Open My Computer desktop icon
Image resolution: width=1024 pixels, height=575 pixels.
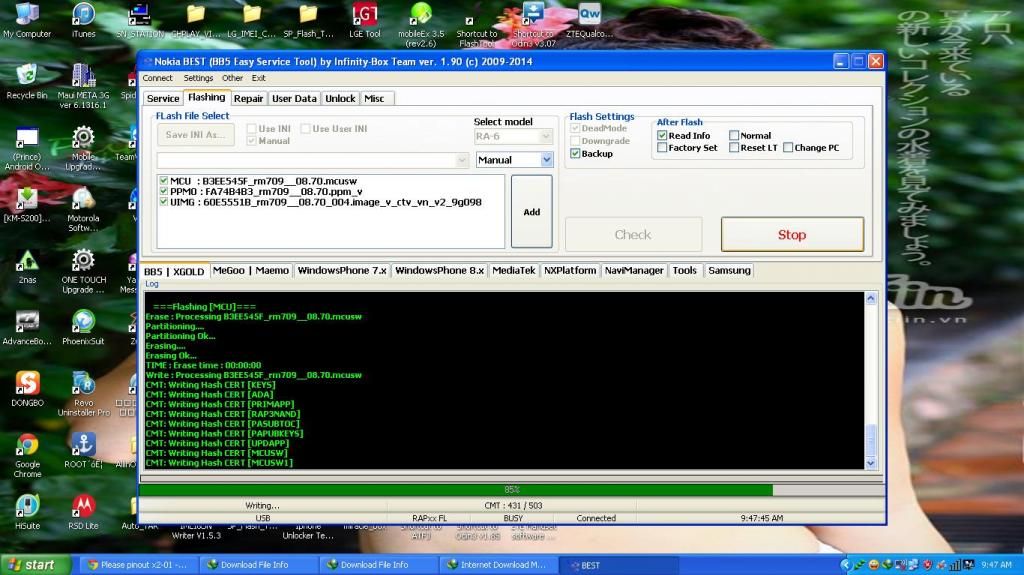[x=27, y=20]
